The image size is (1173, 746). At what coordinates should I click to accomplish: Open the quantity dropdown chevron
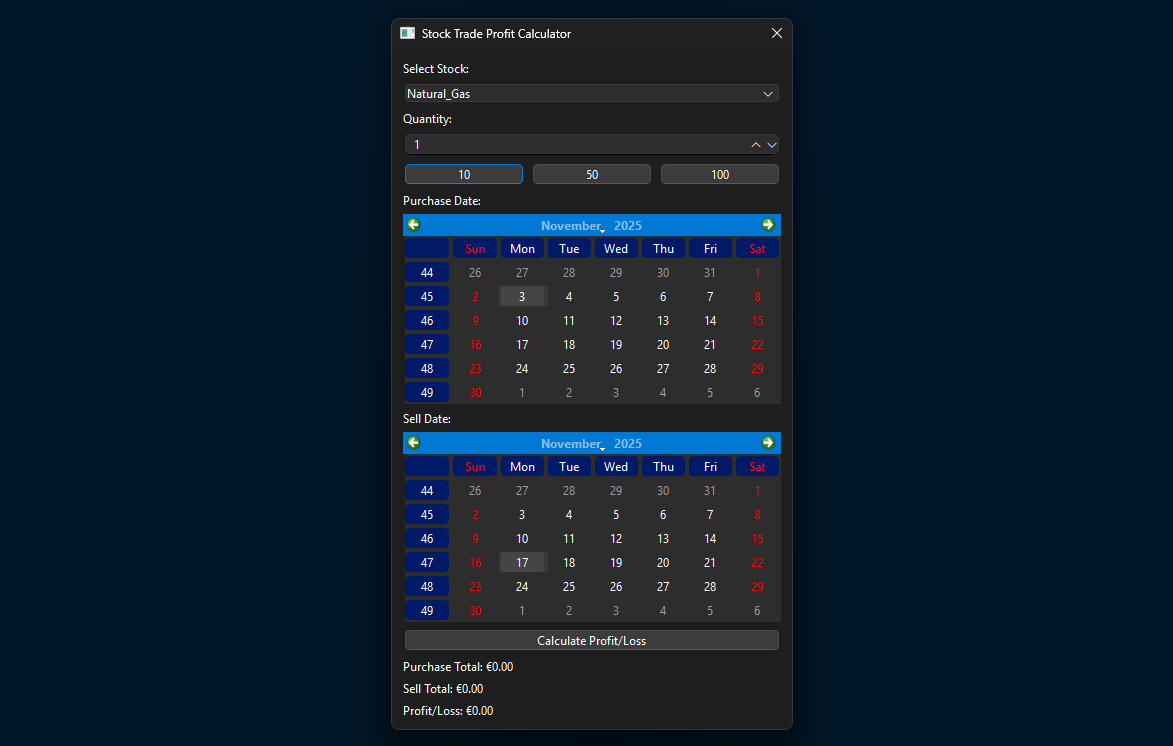point(771,144)
